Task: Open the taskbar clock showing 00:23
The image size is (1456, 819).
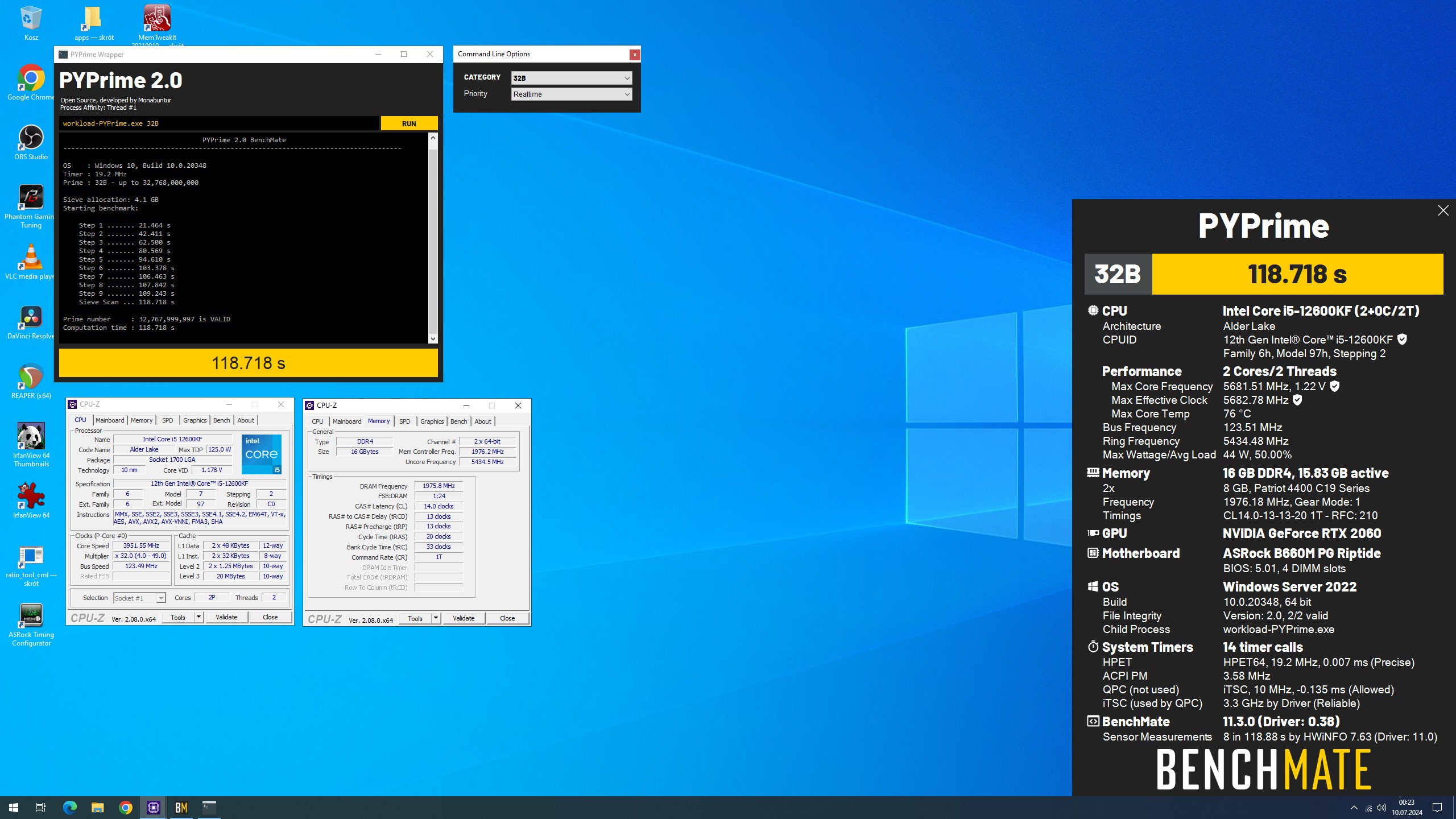Action: pos(1407,808)
